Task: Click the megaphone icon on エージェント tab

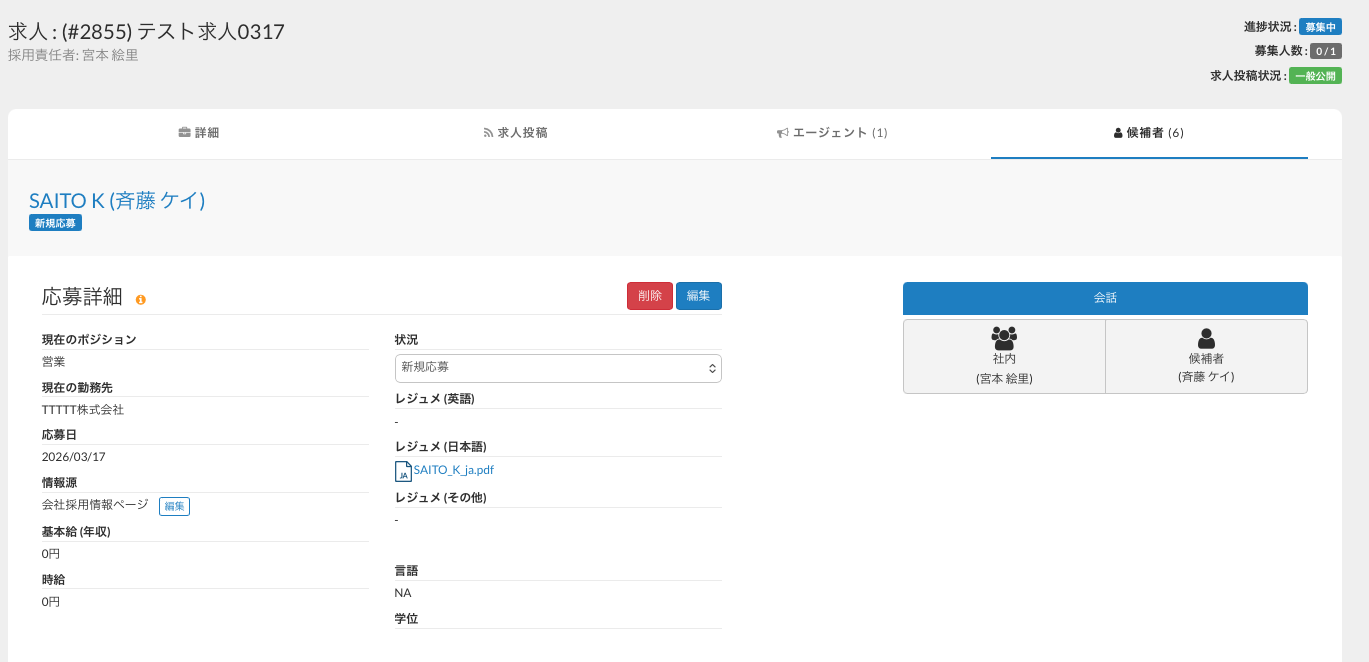Action: coord(783,133)
